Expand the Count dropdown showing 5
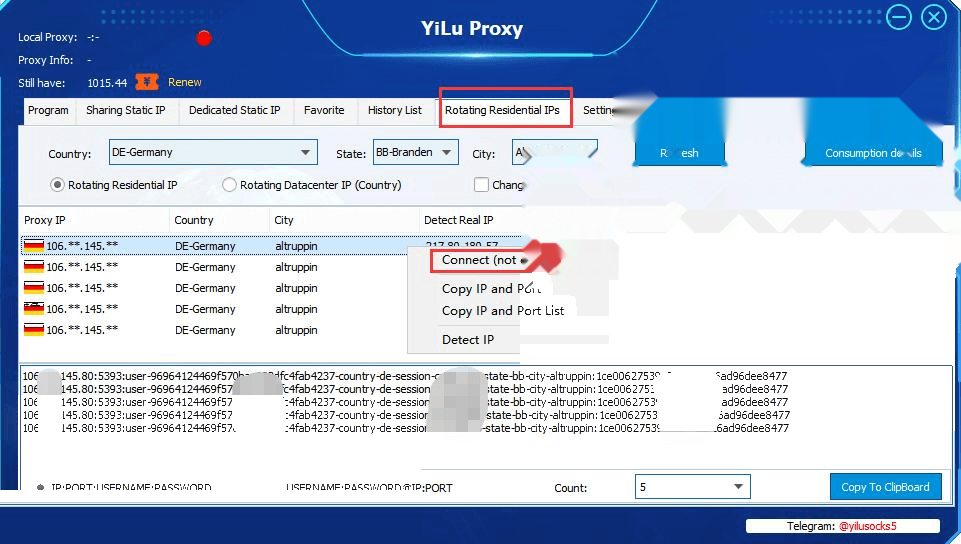The height and width of the screenshot is (544, 961). pos(693,487)
